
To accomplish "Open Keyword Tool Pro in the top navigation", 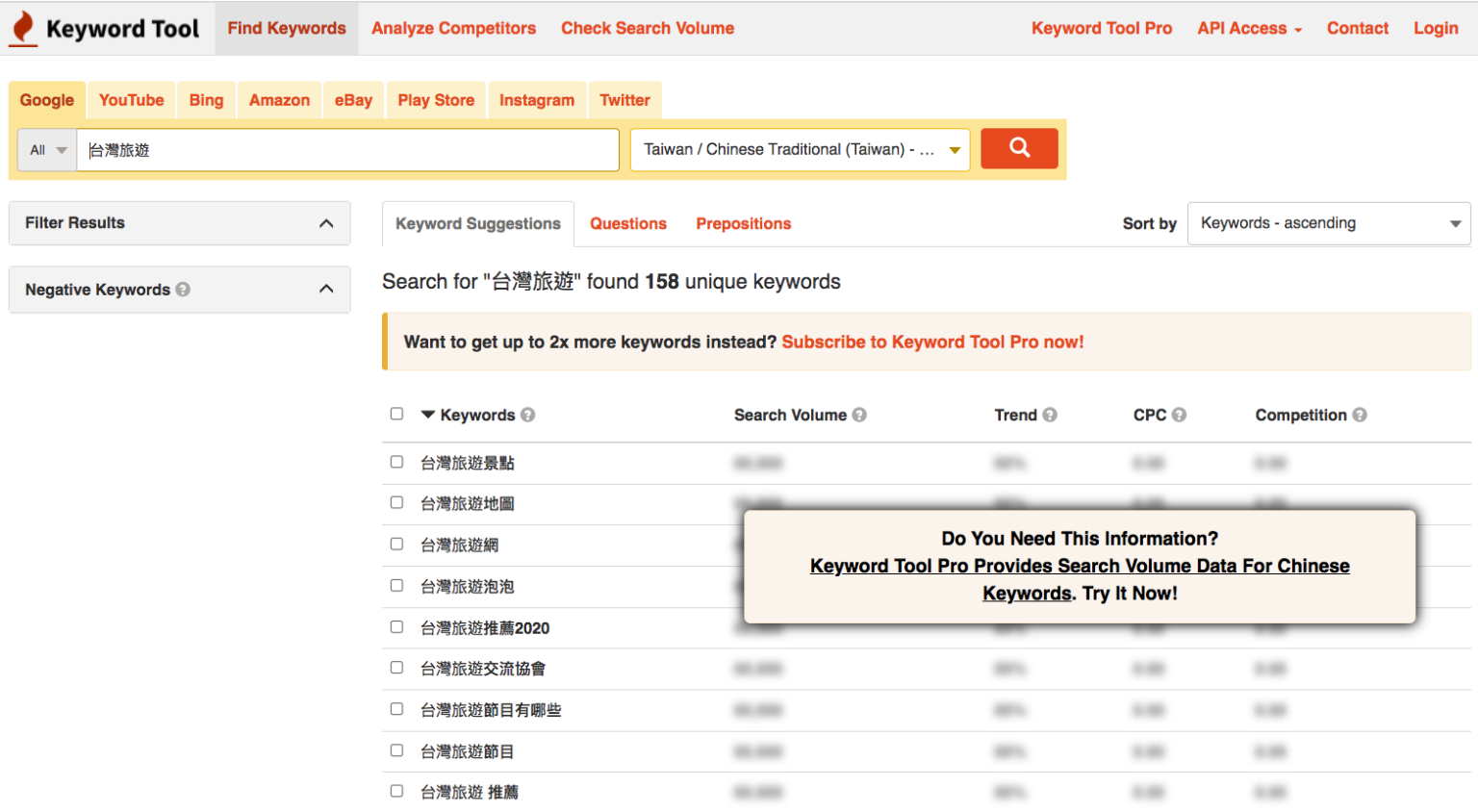I will coord(1102,28).
